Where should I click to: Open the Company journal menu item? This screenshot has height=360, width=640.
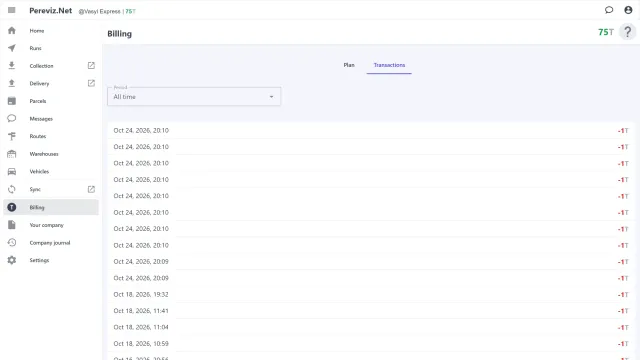tap(51, 242)
